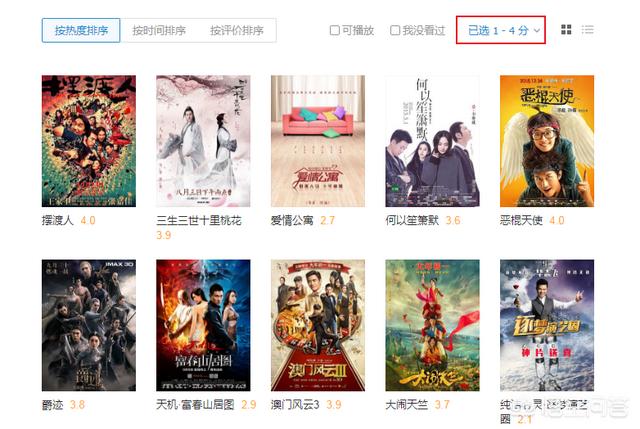Enable the 可播放 checkbox

tap(334, 30)
